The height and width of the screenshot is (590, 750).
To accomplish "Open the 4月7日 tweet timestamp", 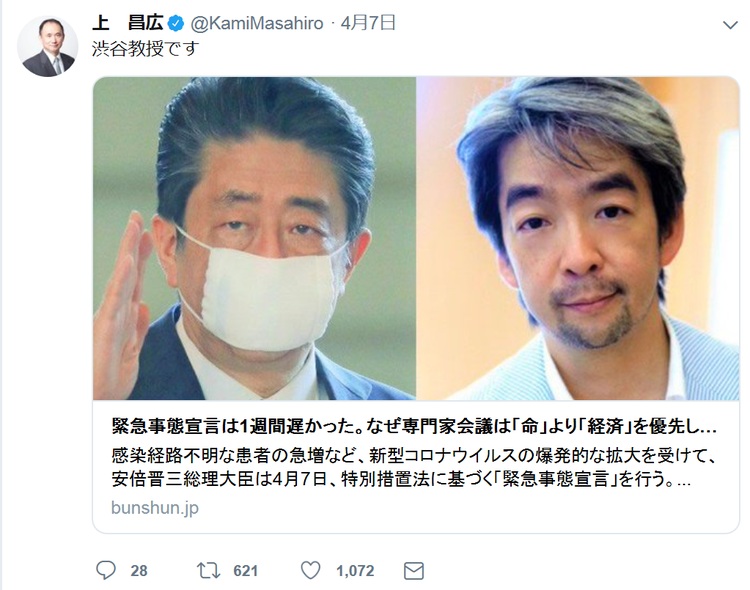I will 368,23.
